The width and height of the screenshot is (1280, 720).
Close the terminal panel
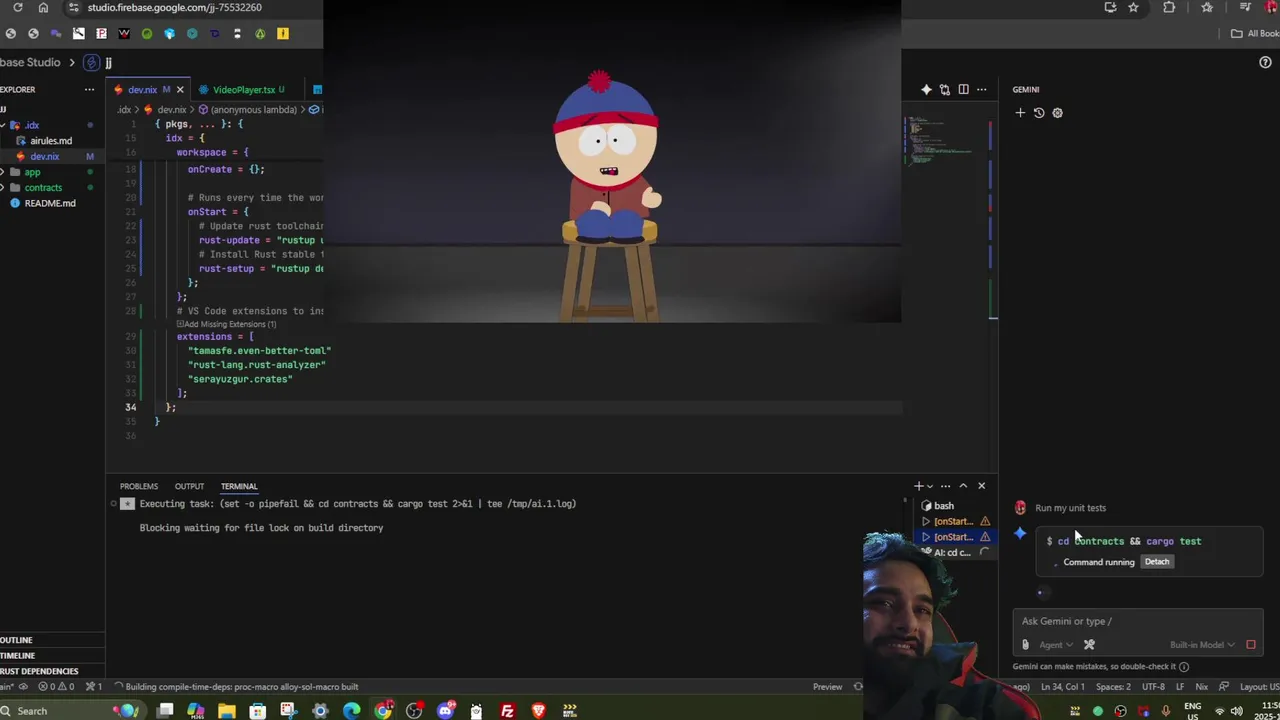[981, 486]
